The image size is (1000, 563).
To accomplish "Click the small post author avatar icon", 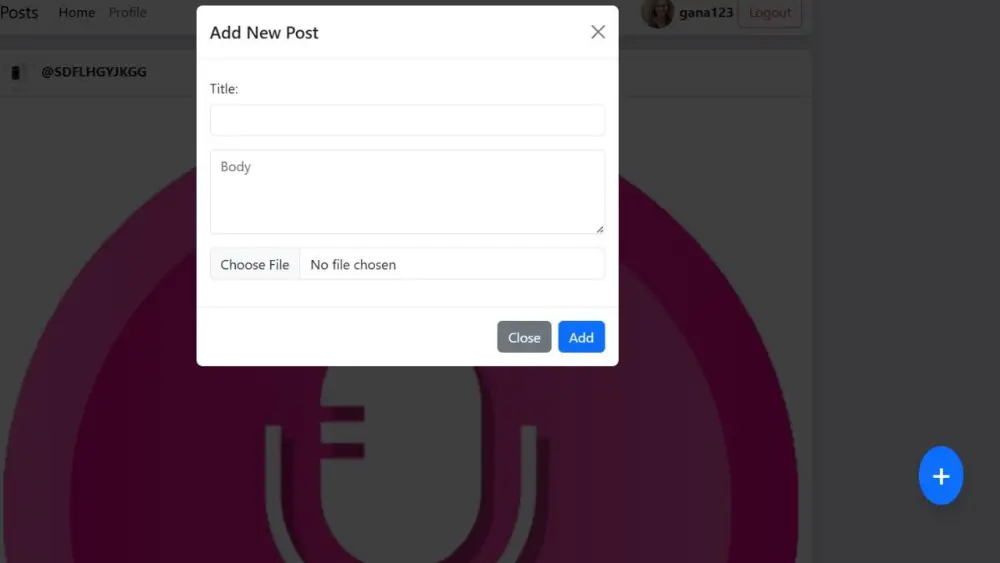I will point(16,72).
